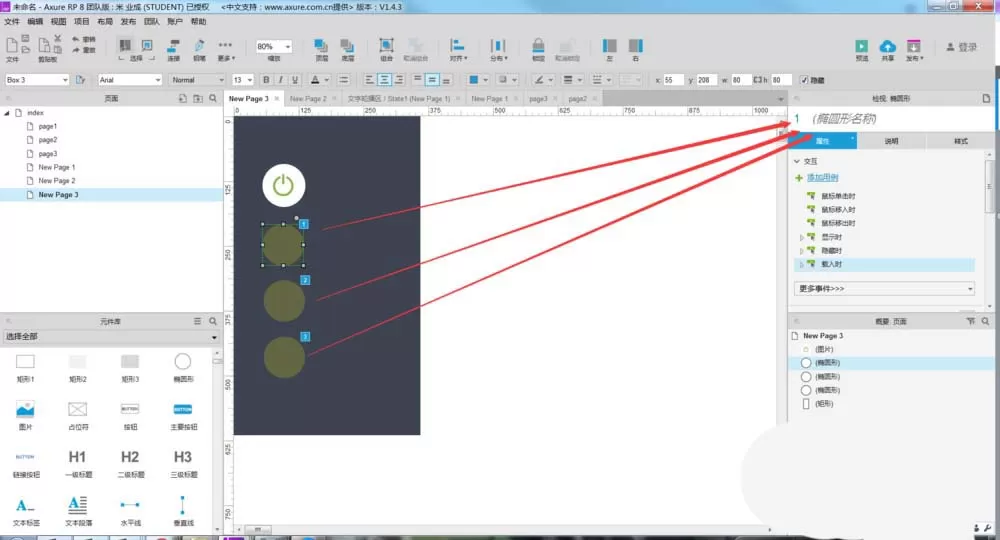Click the 添加用例 link
The image size is (1000, 540).
pyautogui.click(x=822, y=178)
